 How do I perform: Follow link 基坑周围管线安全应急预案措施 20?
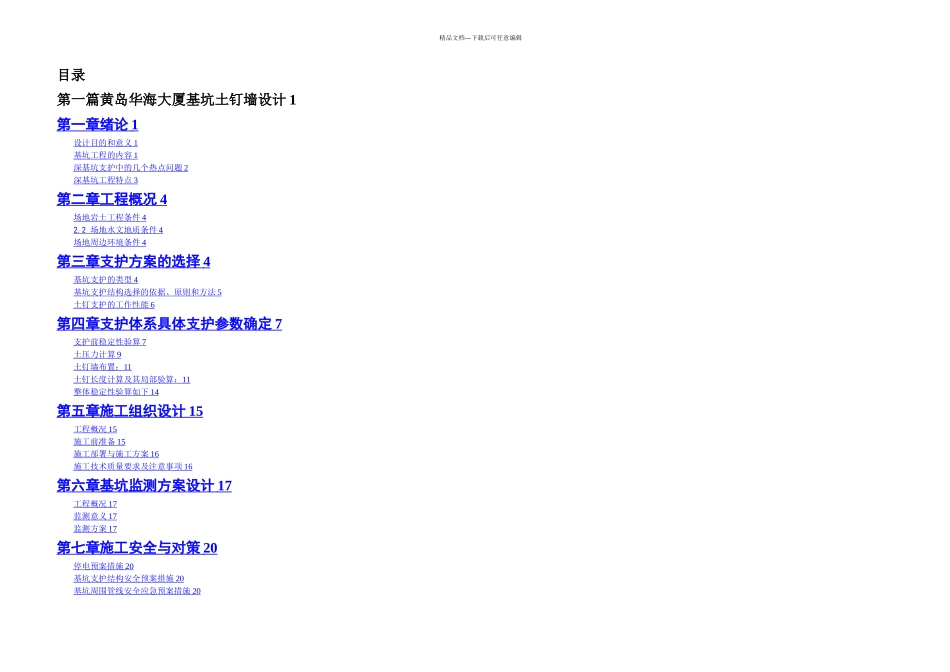pos(137,591)
